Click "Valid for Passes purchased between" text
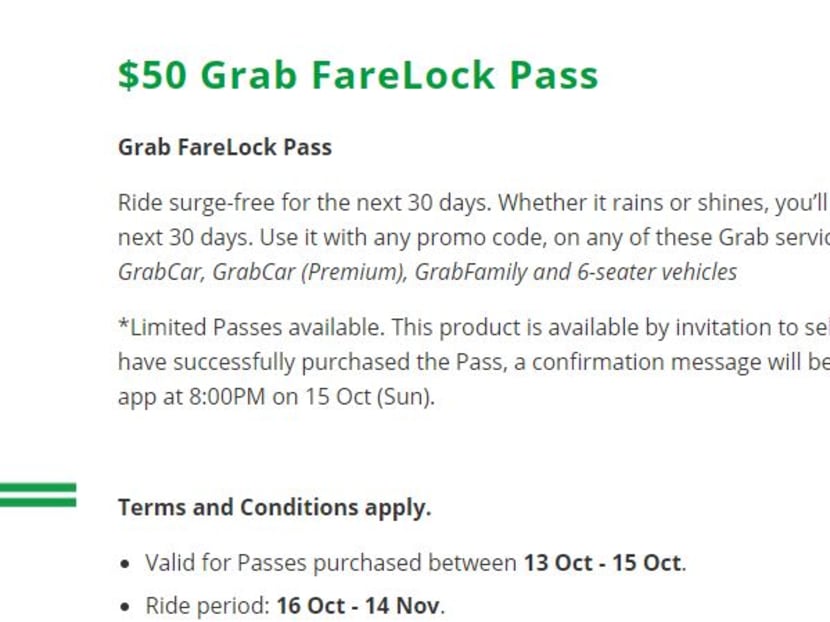The width and height of the screenshot is (830, 622). (x=330, y=563)
